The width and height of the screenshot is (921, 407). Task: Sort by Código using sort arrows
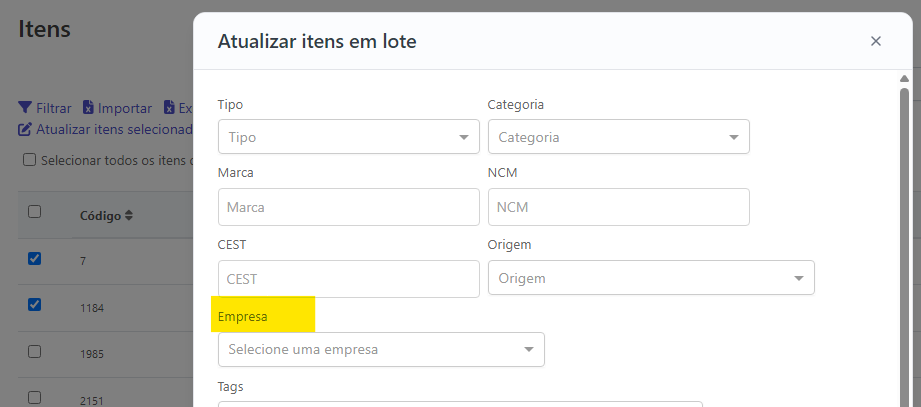(x=129, y=216)
